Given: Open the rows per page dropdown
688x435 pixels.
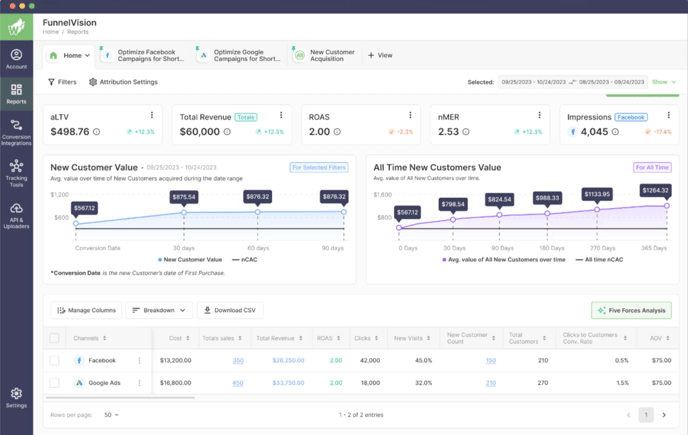Looking at the screenshot, I should pos(110,415).
